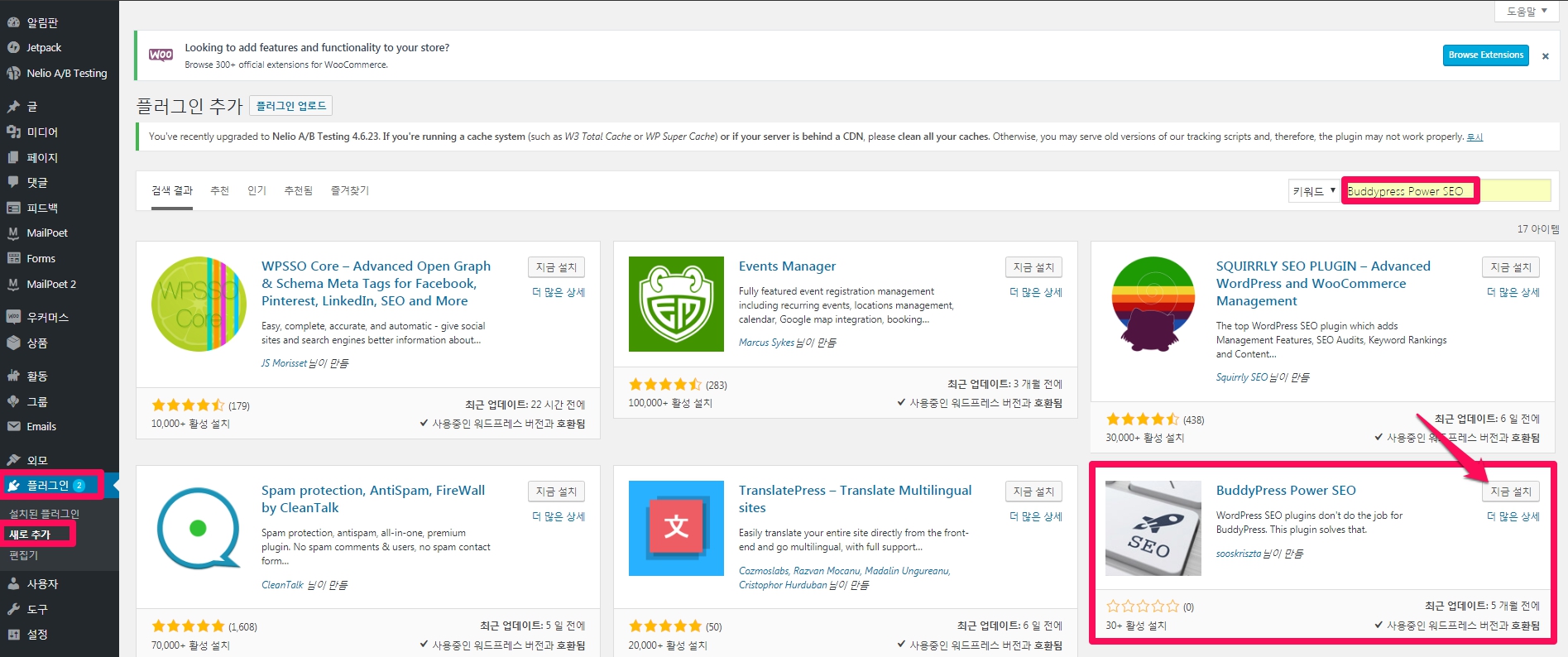The width and height of the screenshot is (1568, 657).
Task: Install BuddyPress Power SEO with 지금 설치
Action: click(1511, 492)
